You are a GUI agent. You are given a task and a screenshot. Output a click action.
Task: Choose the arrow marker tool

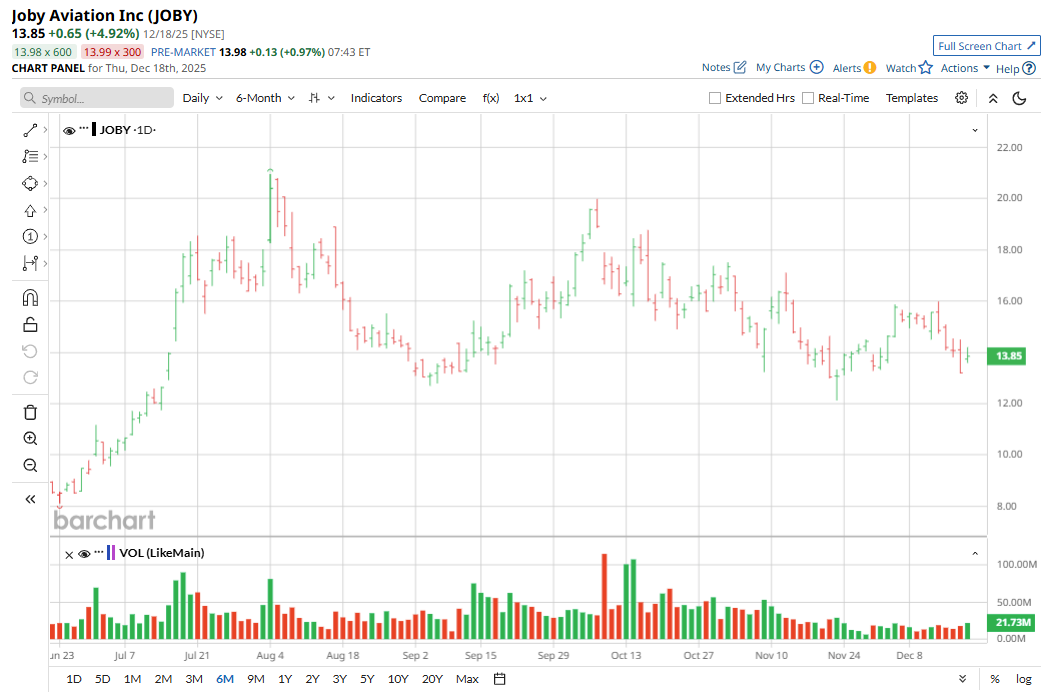click(30, 211)
